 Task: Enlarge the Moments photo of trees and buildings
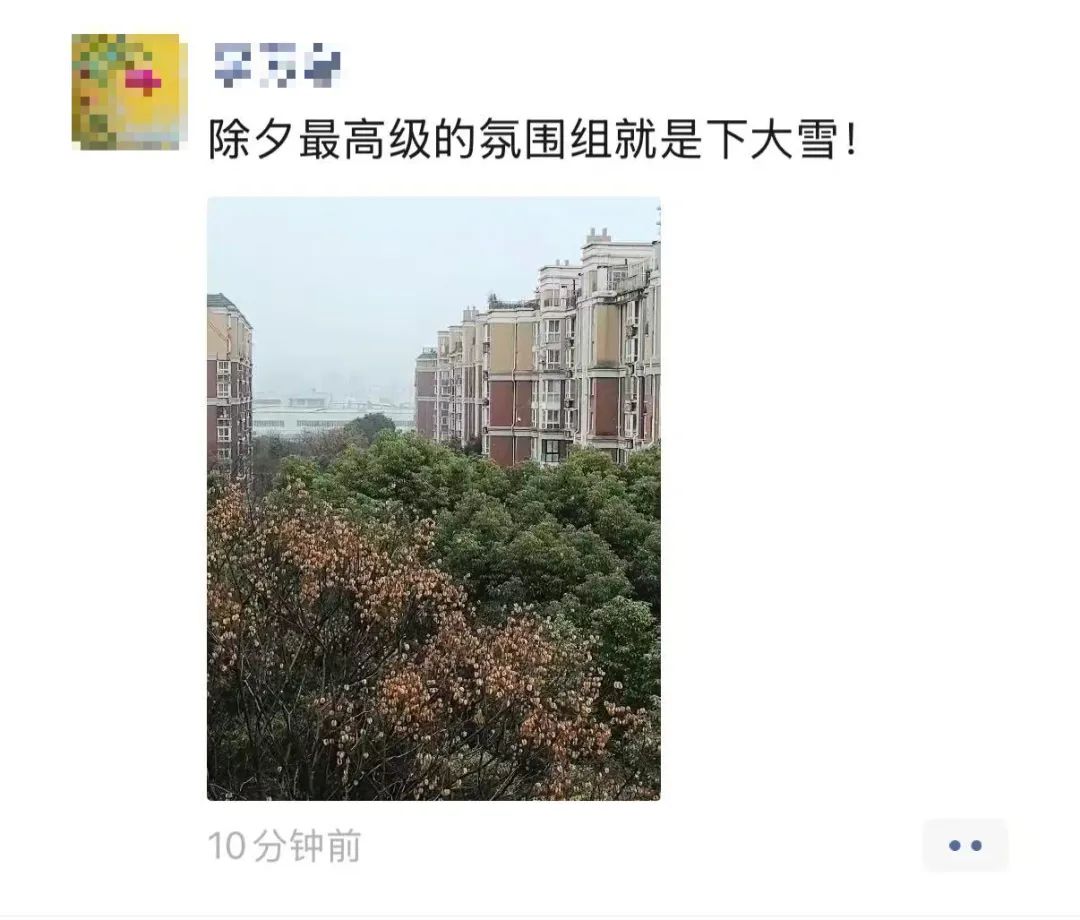(x=434, y=499)
